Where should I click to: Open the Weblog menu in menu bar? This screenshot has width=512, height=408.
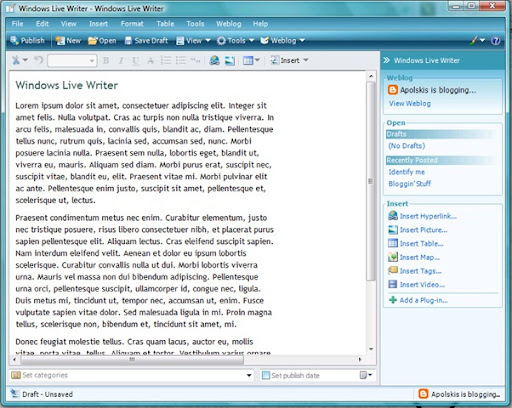229,24
